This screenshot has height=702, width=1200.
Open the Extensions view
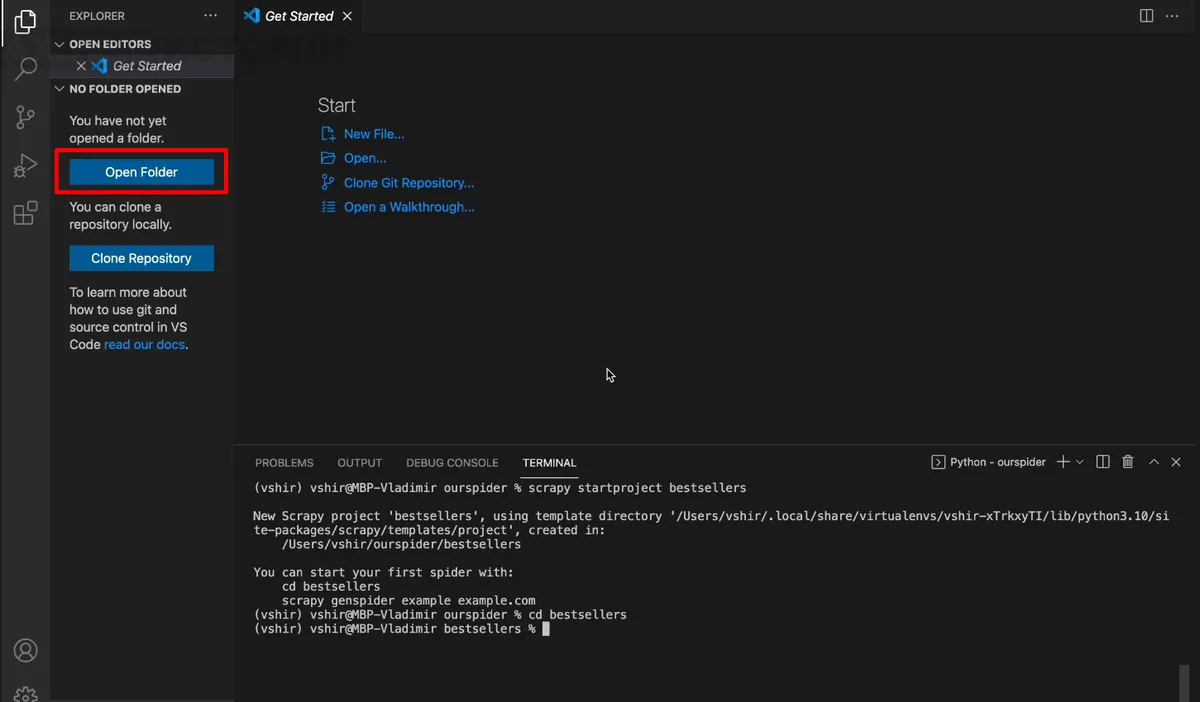[x=25, y=213]
